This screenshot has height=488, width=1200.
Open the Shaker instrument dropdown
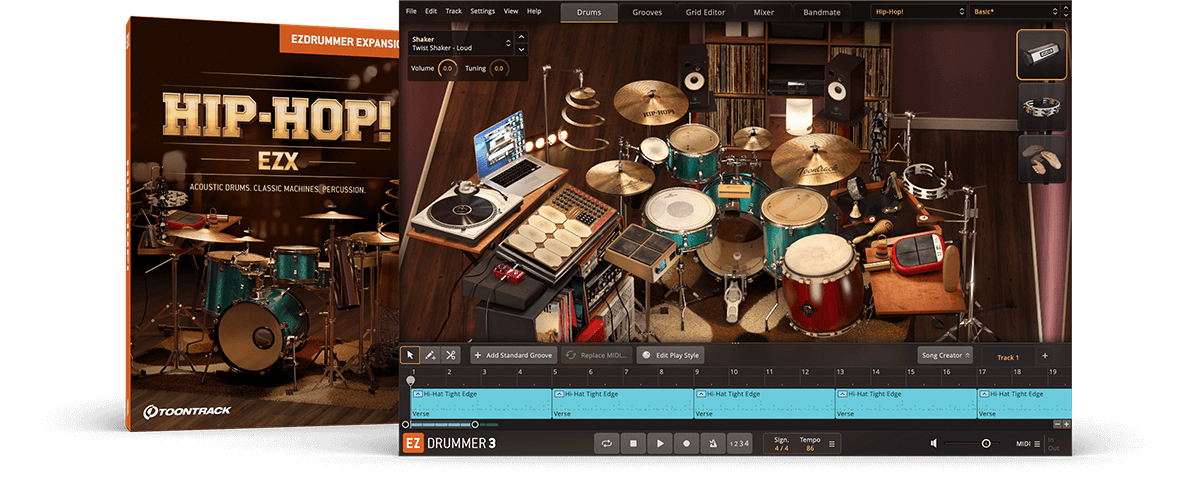(459, 43)
